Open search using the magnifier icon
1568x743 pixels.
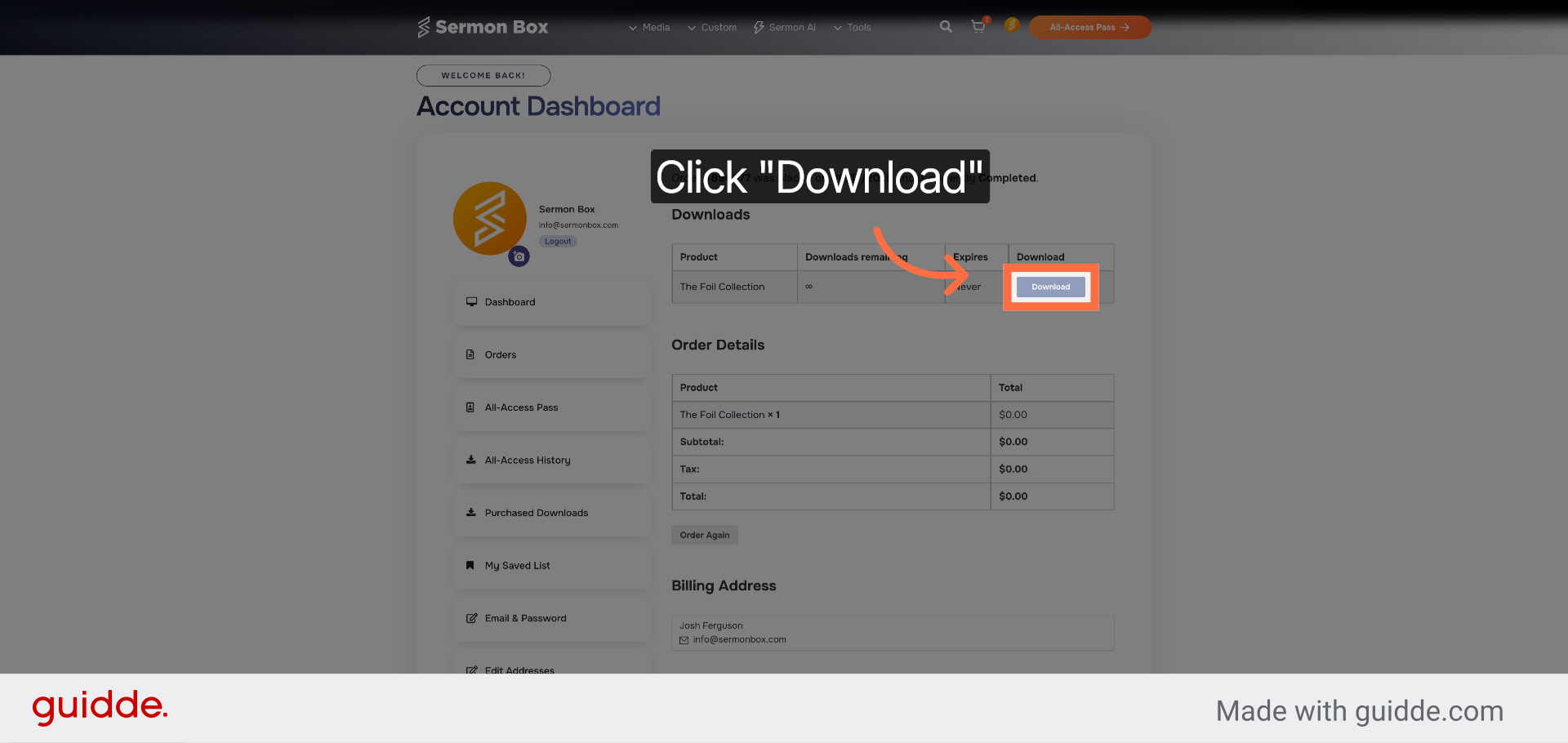tap(945, 26)
